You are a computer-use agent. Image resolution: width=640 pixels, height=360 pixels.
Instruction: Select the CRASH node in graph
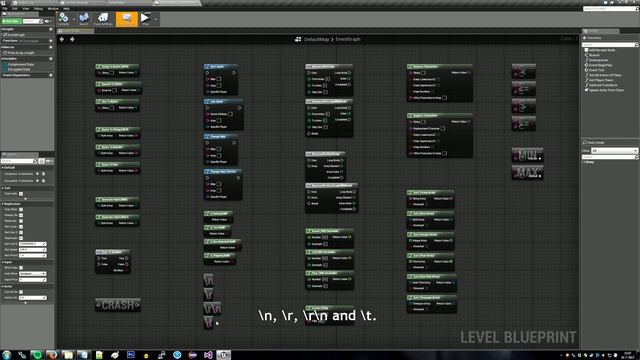[118, 305]
